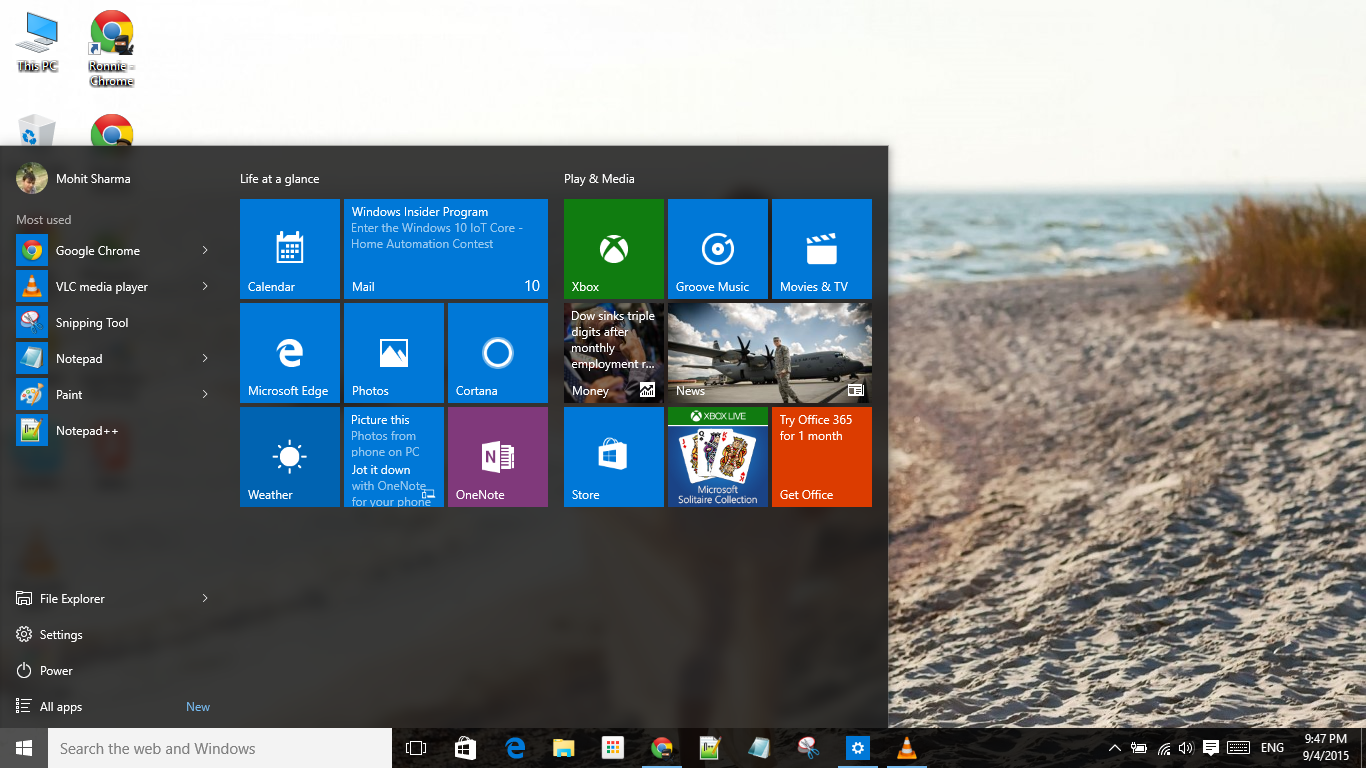Focus the Search the web and Windows box
Viewport: 1366px width, 768px height.
(x=220, y=748)
